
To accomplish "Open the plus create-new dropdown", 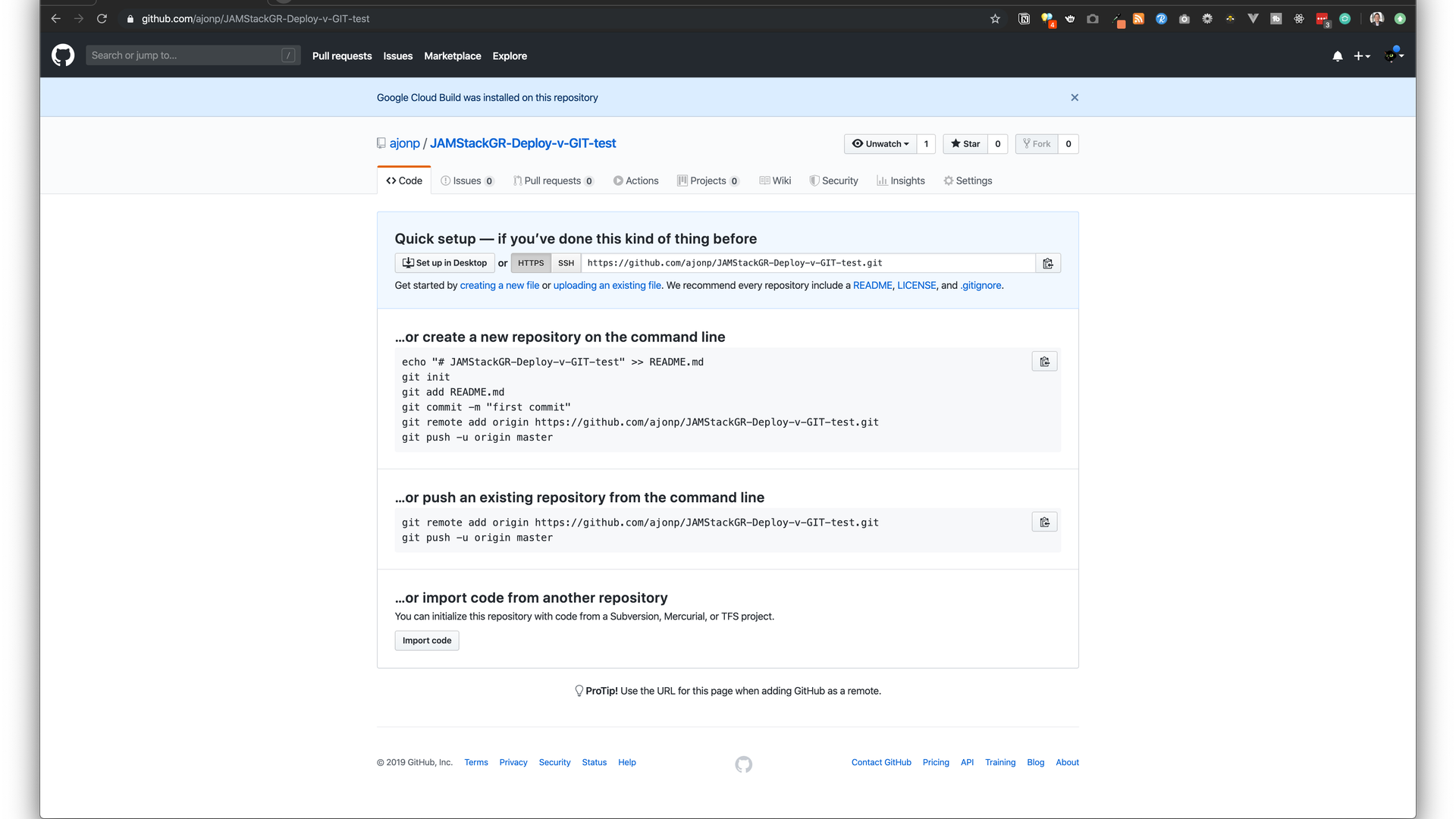I will pyautogui.click(x=1362, y=56).
